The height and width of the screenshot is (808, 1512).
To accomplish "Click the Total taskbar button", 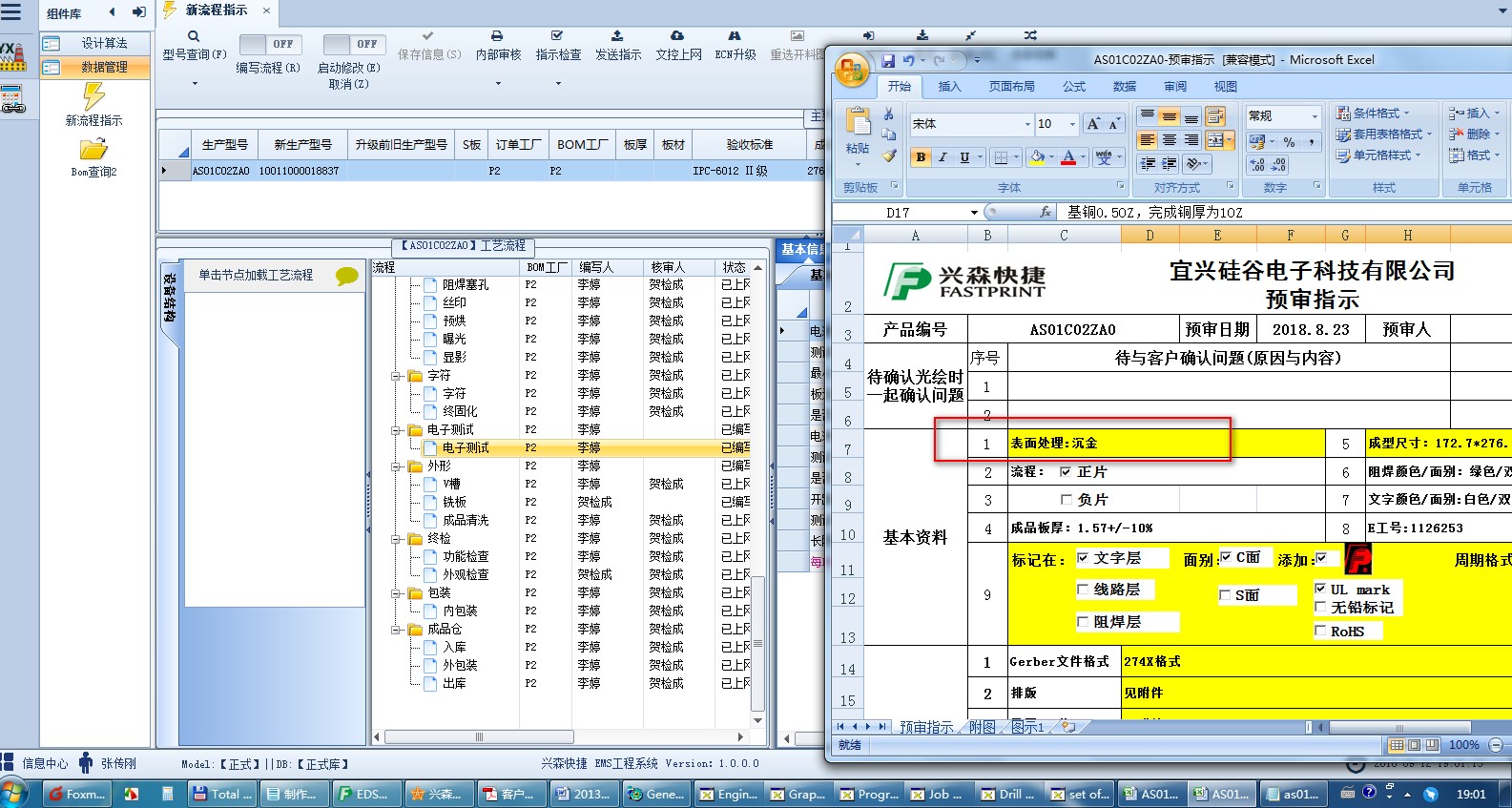I will coord(222,794).
